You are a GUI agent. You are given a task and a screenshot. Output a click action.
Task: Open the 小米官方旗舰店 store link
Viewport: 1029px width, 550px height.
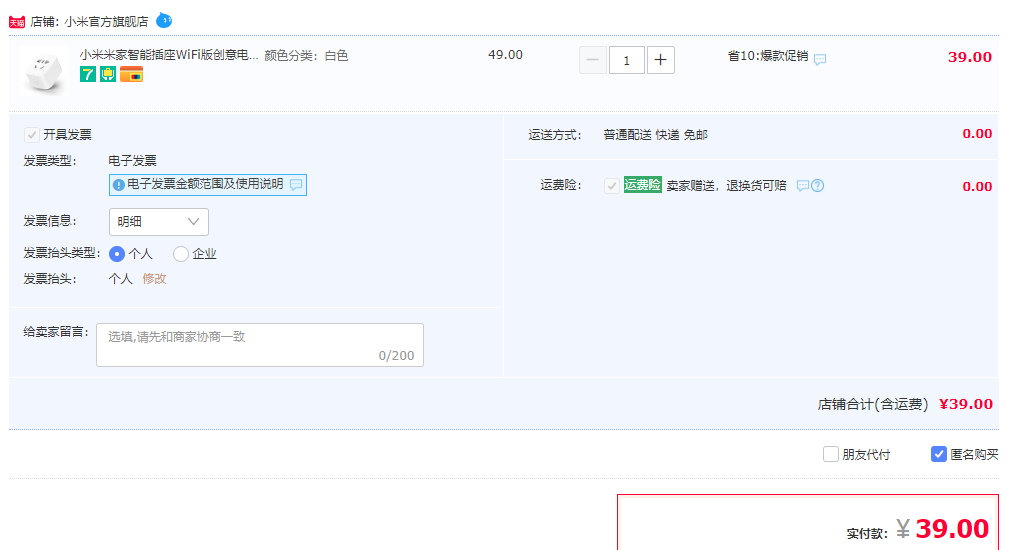point(106,22)
